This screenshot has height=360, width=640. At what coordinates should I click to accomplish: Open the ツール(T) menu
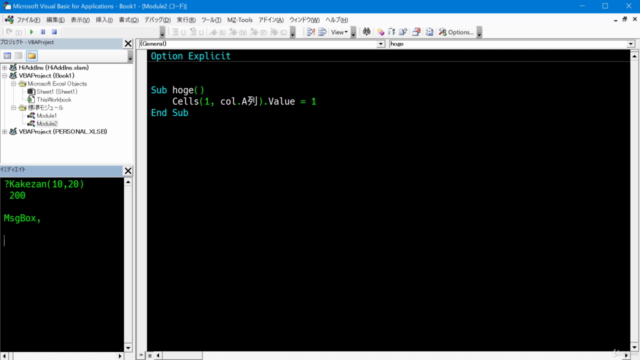click(211, 20)
